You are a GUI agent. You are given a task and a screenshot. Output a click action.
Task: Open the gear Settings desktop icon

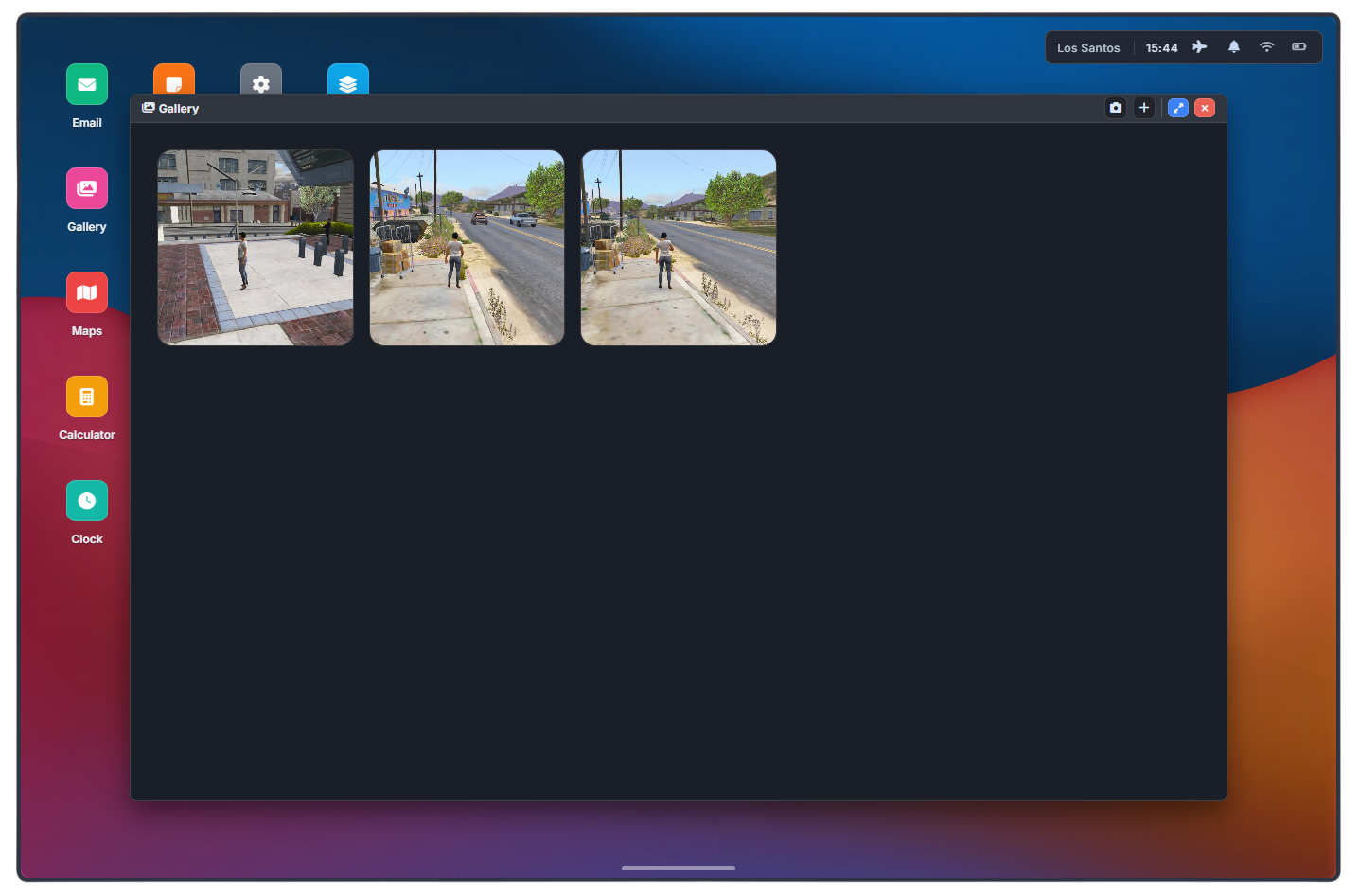tap(261, 79)
